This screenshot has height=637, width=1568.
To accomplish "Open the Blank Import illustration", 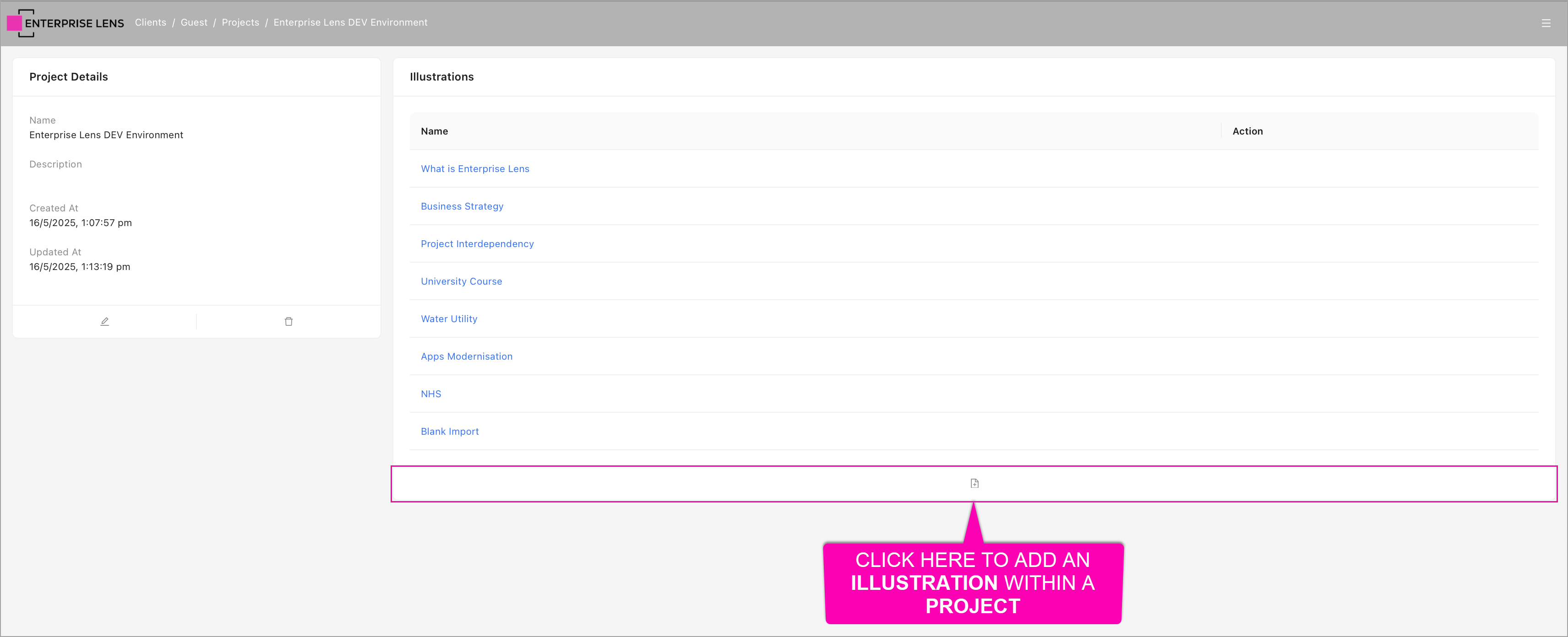I will tap(449, 431).
